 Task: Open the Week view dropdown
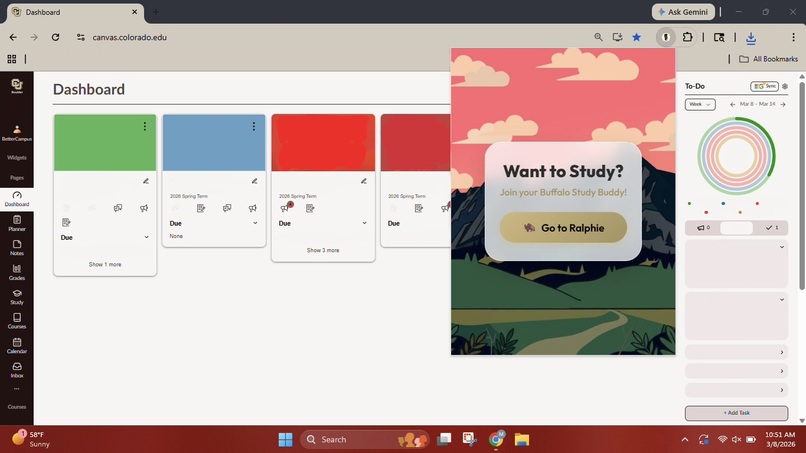(700, 104)
